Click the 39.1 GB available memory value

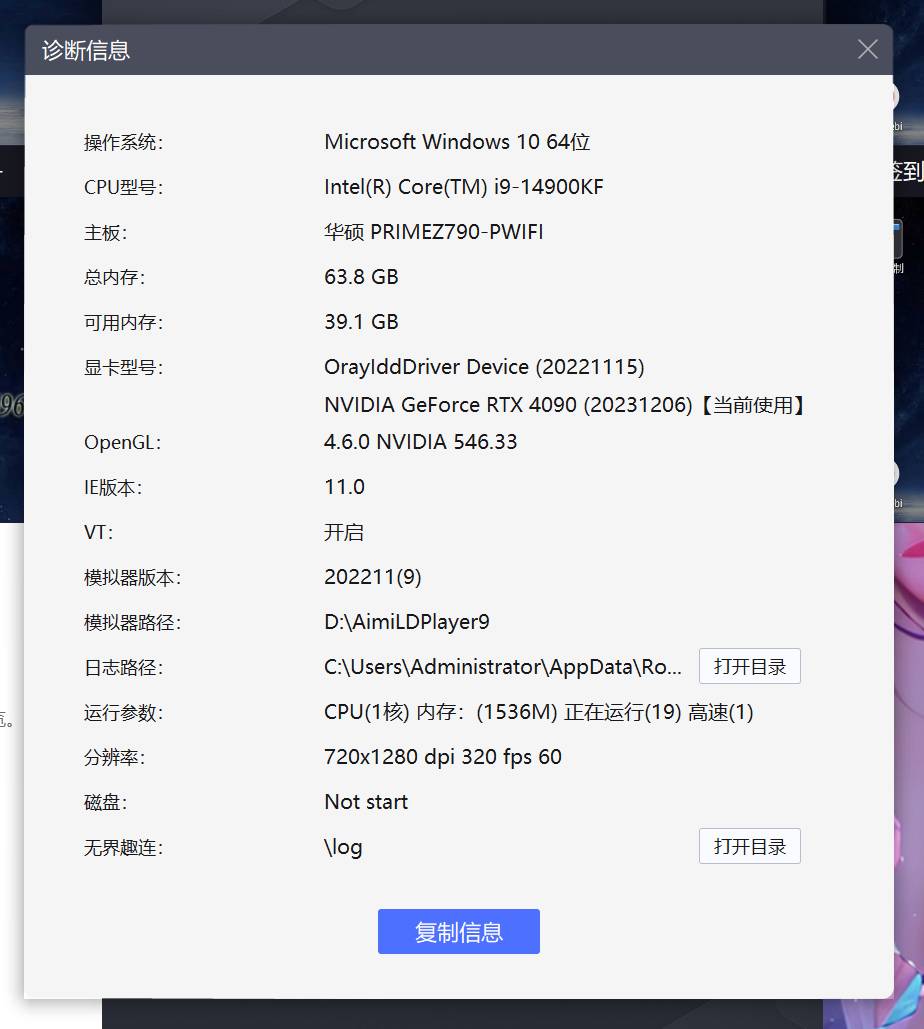[361, 322]
